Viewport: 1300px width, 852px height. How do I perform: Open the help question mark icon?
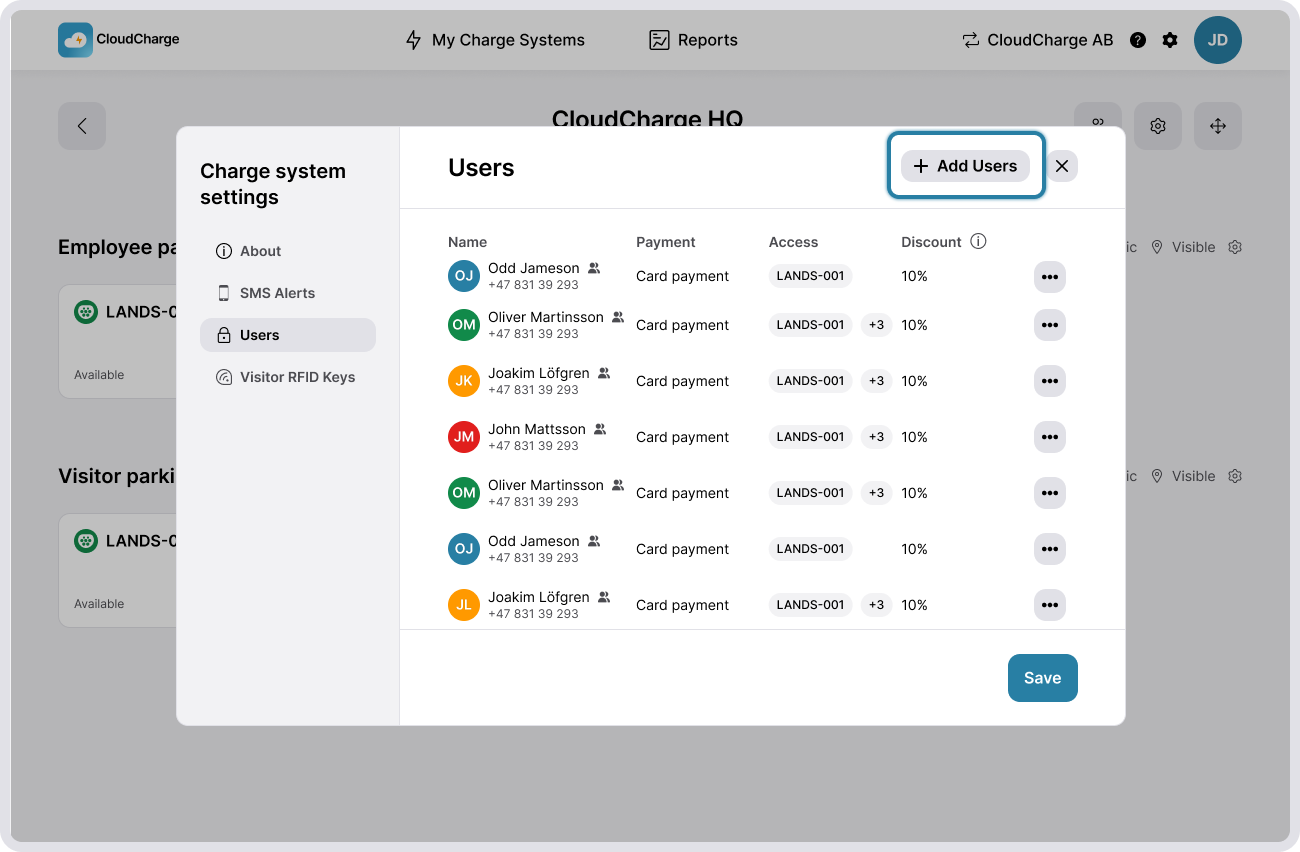tap(1138, 40)
